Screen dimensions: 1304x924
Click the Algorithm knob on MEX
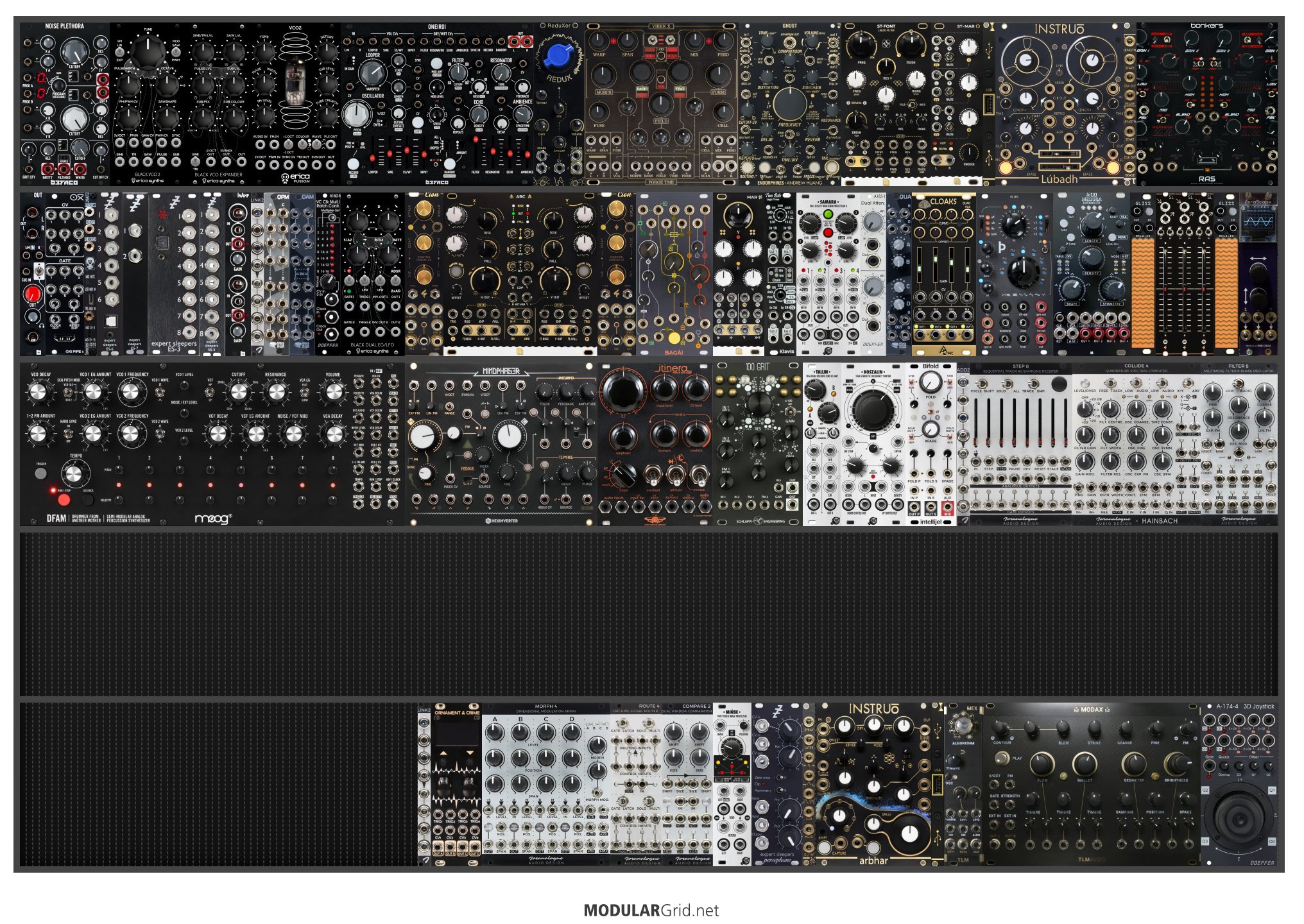click(963, 725)
